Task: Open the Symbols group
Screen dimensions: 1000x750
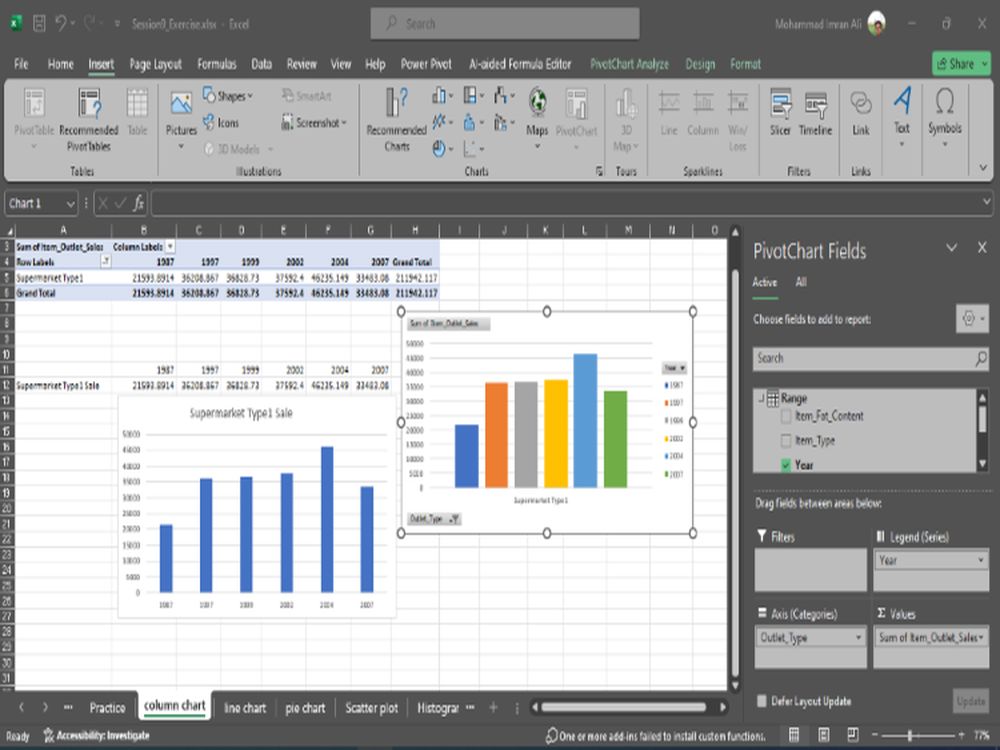Action: coord(945,117)
